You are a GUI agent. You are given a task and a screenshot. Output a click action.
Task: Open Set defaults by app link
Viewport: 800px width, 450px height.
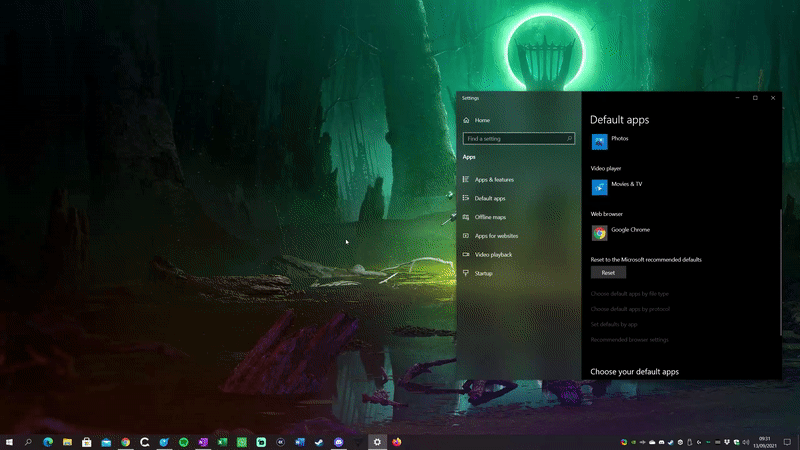click(x=614, y=324)
